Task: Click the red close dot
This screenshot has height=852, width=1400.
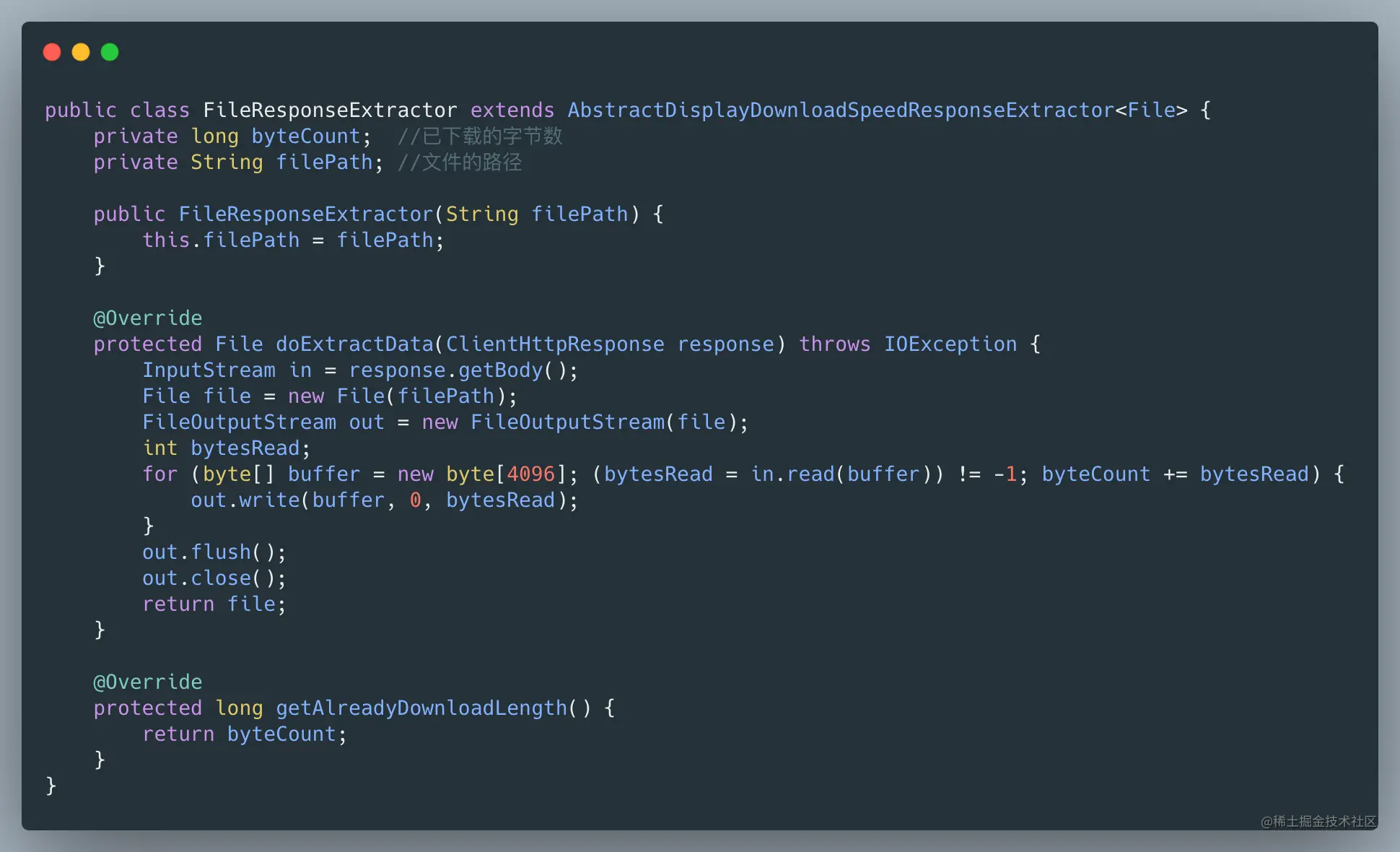Action: (52, 52)
